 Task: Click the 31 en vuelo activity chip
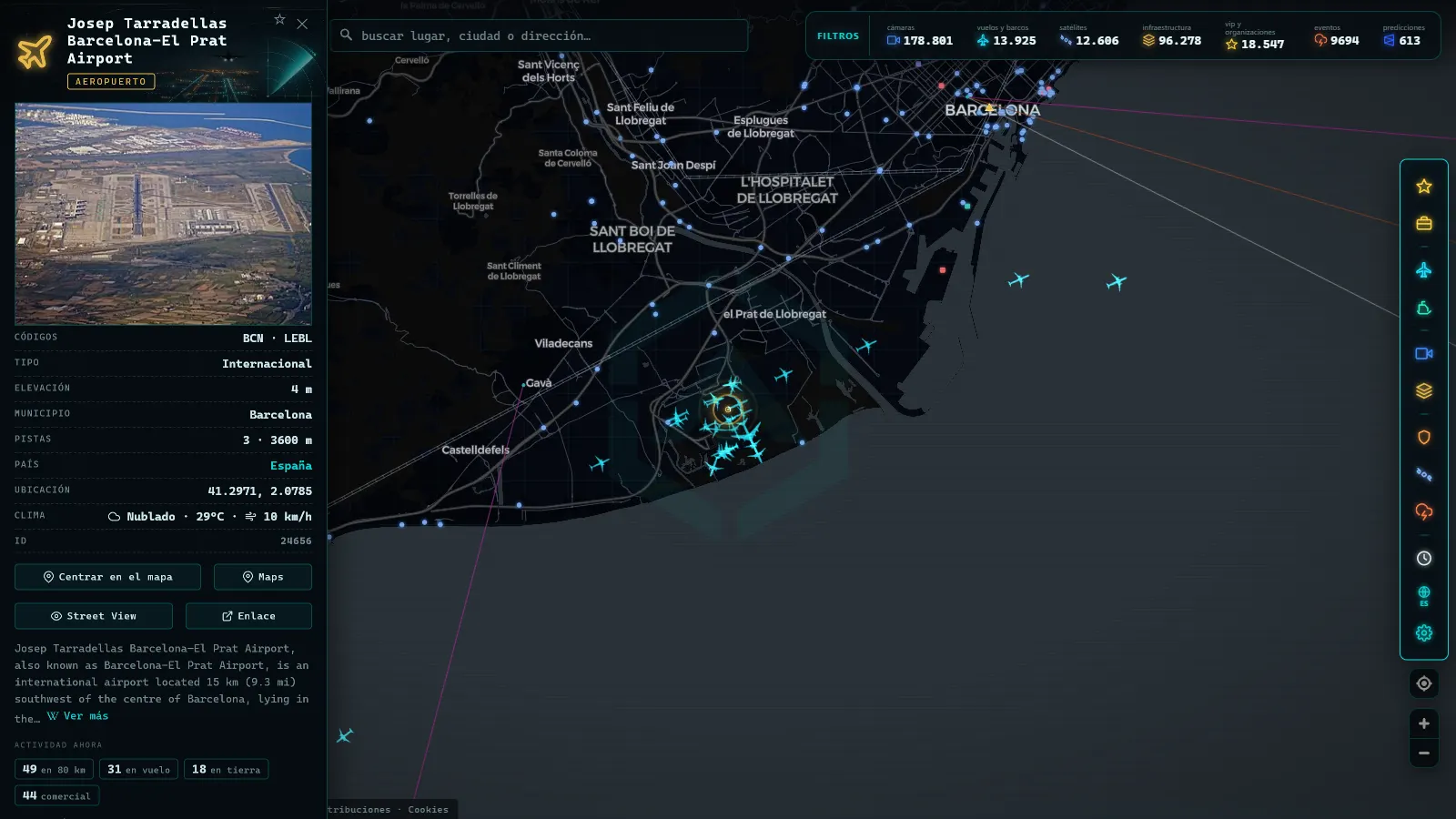(138, 770)
